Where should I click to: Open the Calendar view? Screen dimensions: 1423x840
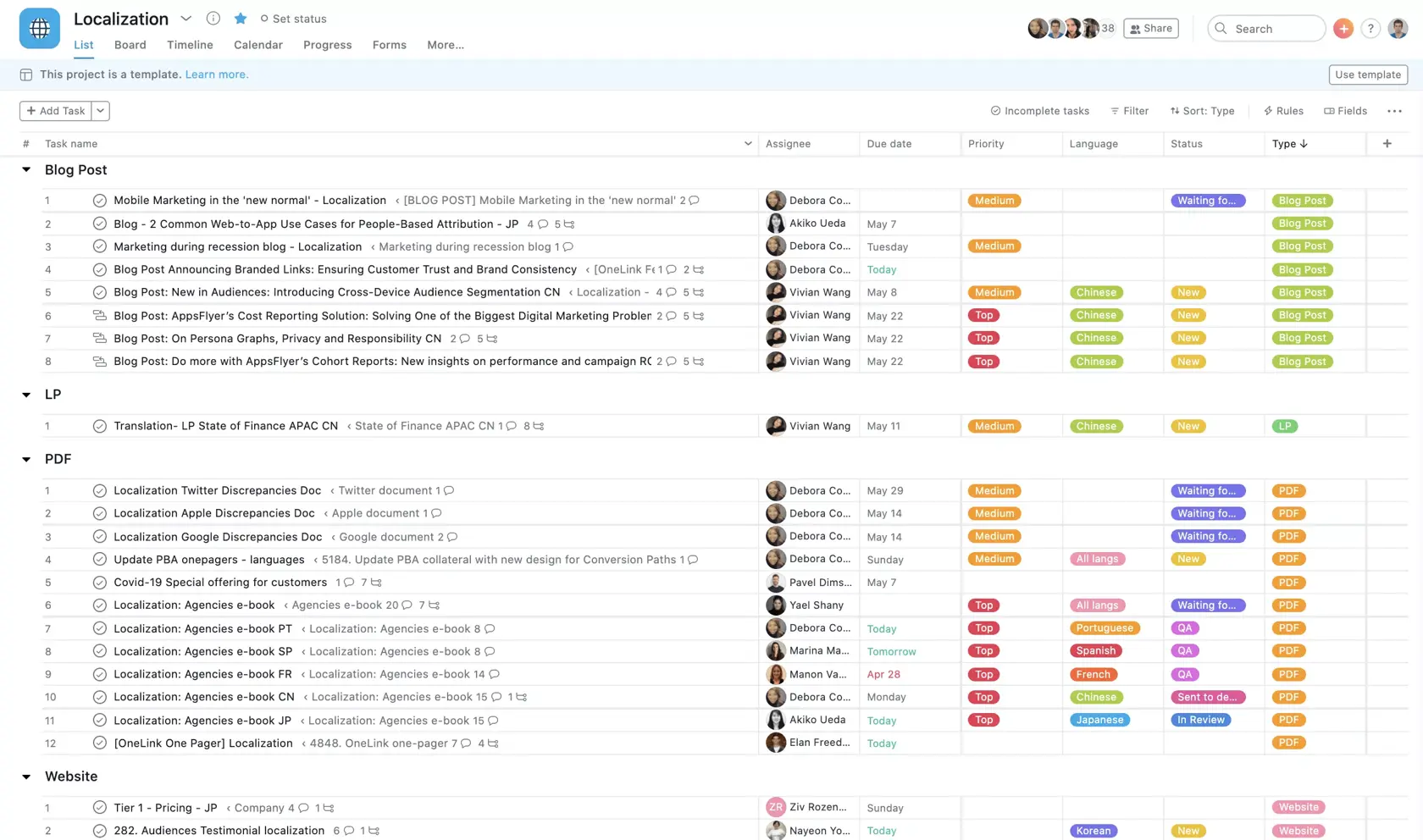258,45
